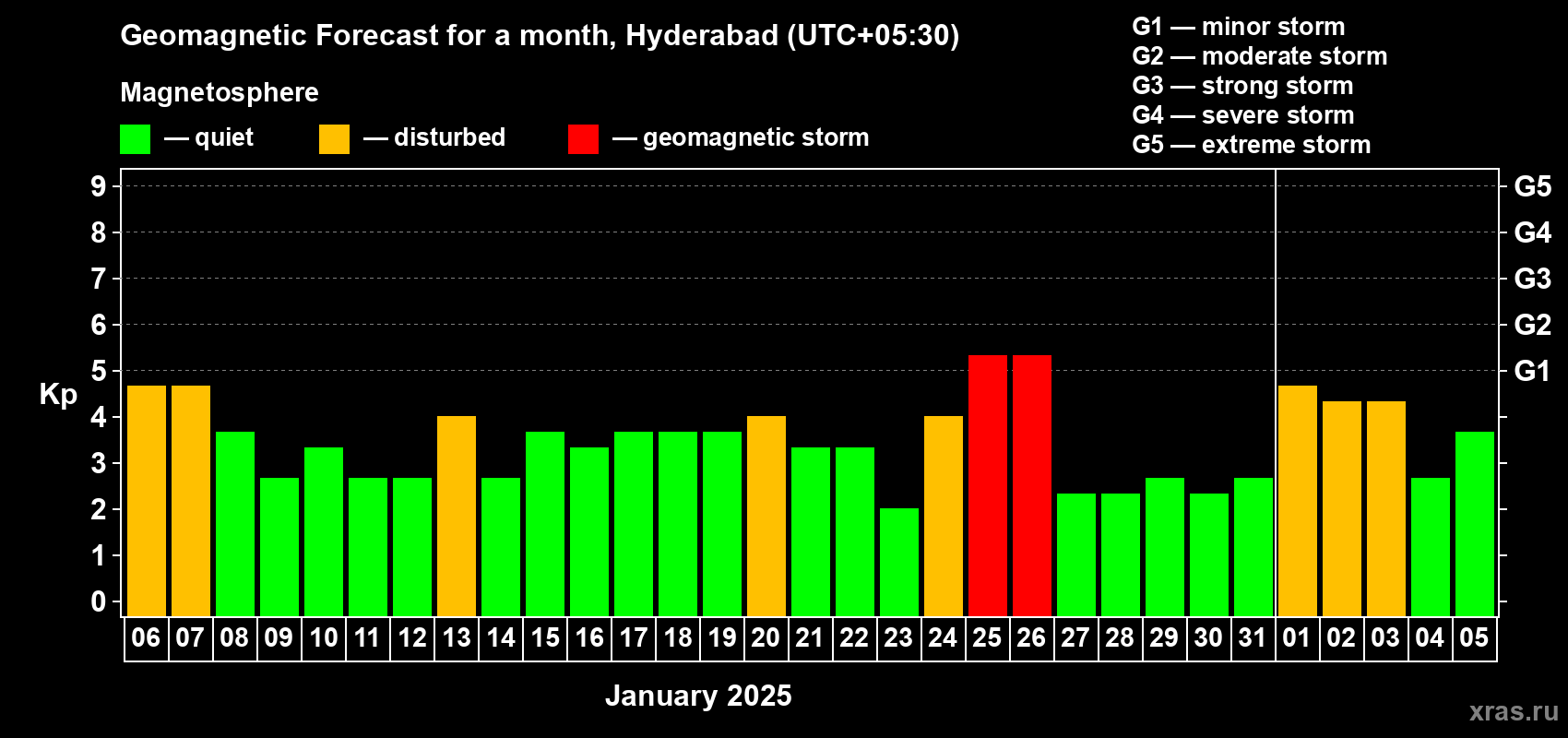Viewport: 1568px width, 738px height.
Task: Click the date label 14 on axis
Action: (501, 637)
